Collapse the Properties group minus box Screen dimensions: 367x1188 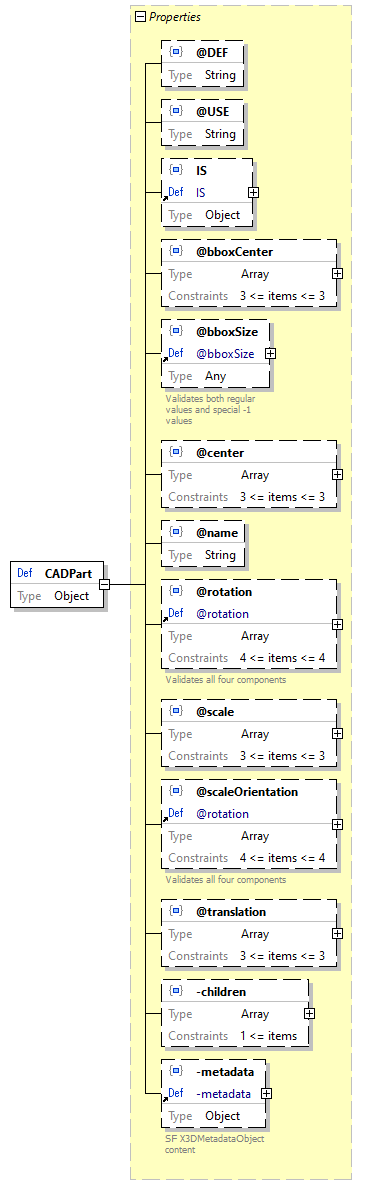click(x=140, y=16)
